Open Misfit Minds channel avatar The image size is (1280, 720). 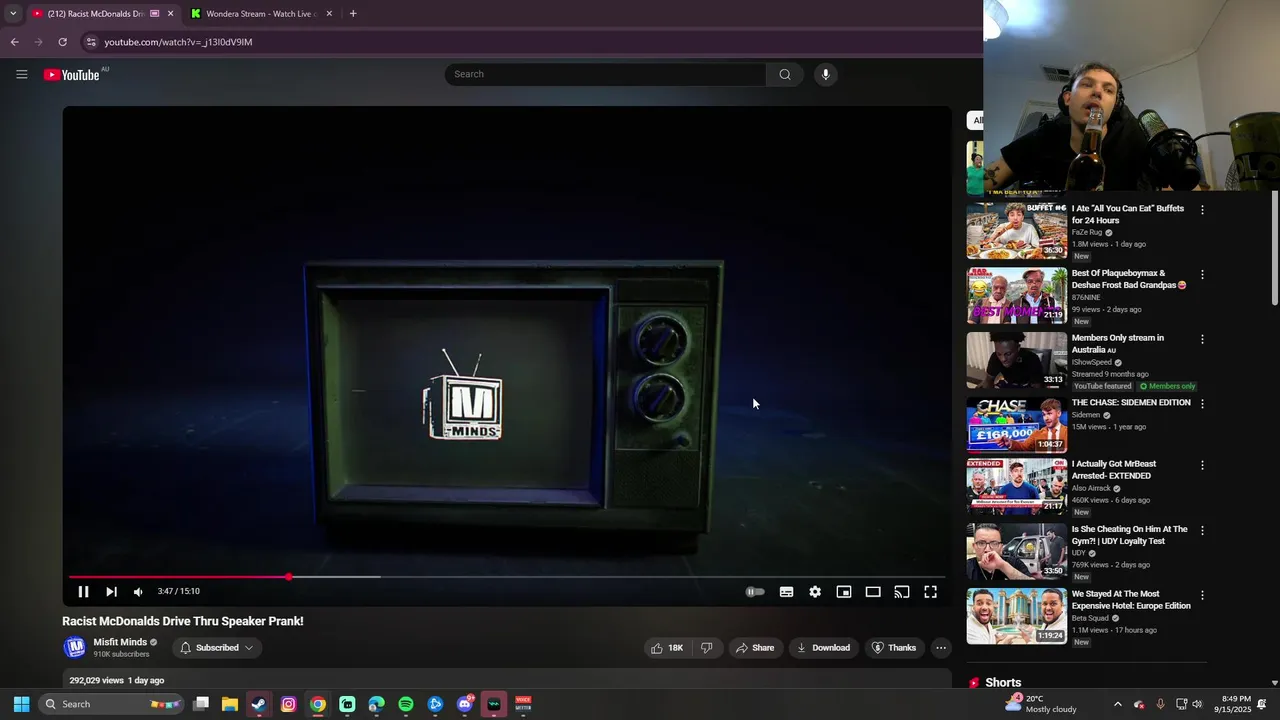click(x=75, y=648)
